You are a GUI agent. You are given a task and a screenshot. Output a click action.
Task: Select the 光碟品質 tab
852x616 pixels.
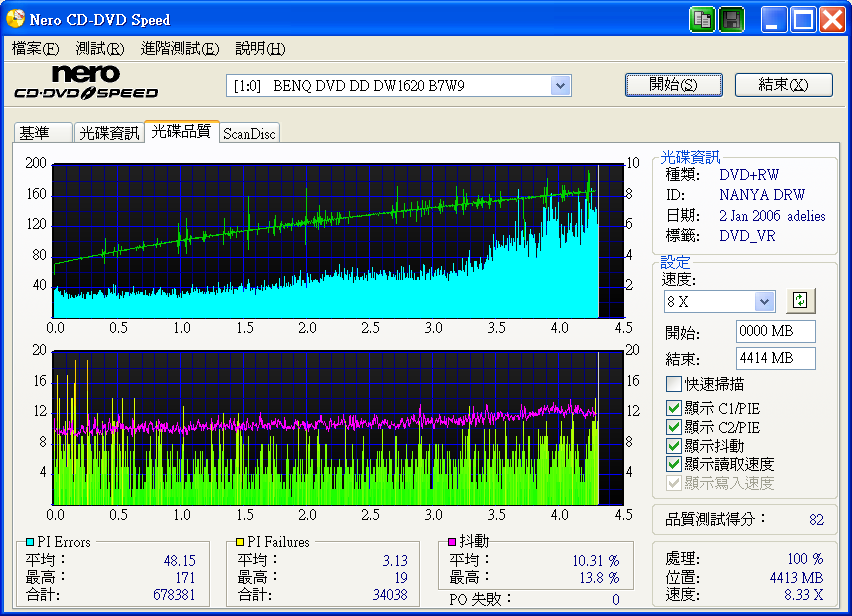pyautogui.click(x=181, y=131)
